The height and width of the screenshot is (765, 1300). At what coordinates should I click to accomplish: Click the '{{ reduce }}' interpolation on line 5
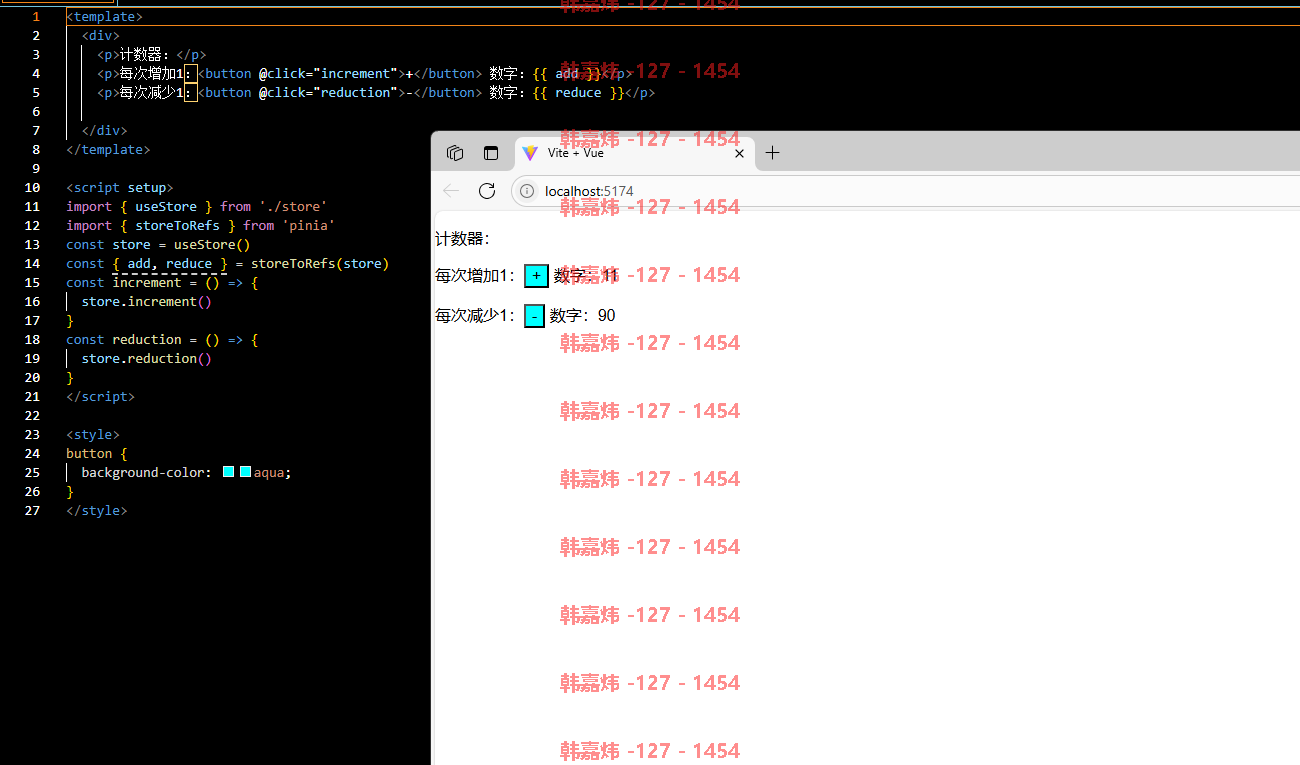(x=578, y=92)
